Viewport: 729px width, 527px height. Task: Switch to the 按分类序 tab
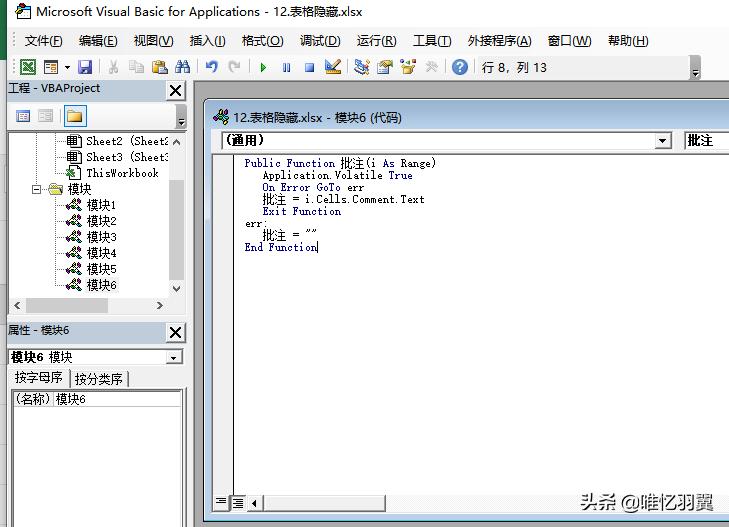99,379
